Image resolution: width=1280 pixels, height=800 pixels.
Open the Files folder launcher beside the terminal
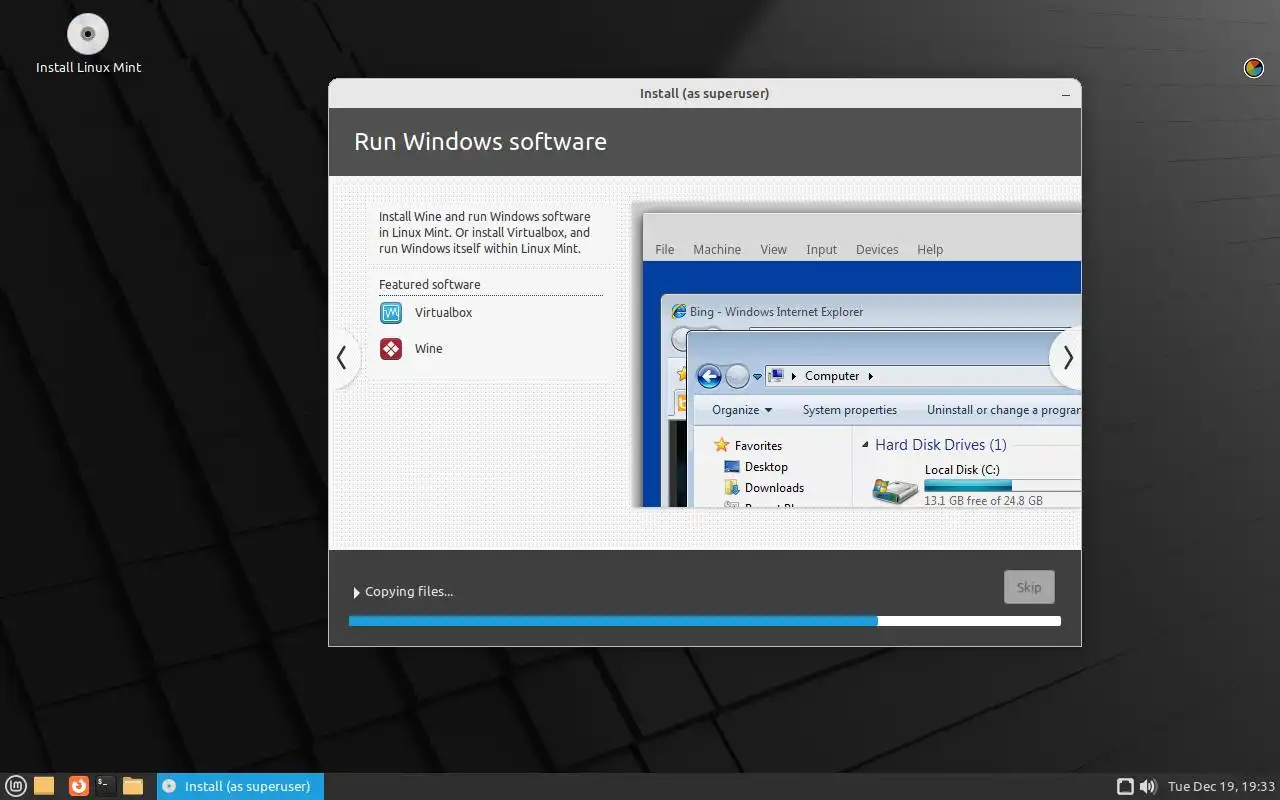coord(133,786)
